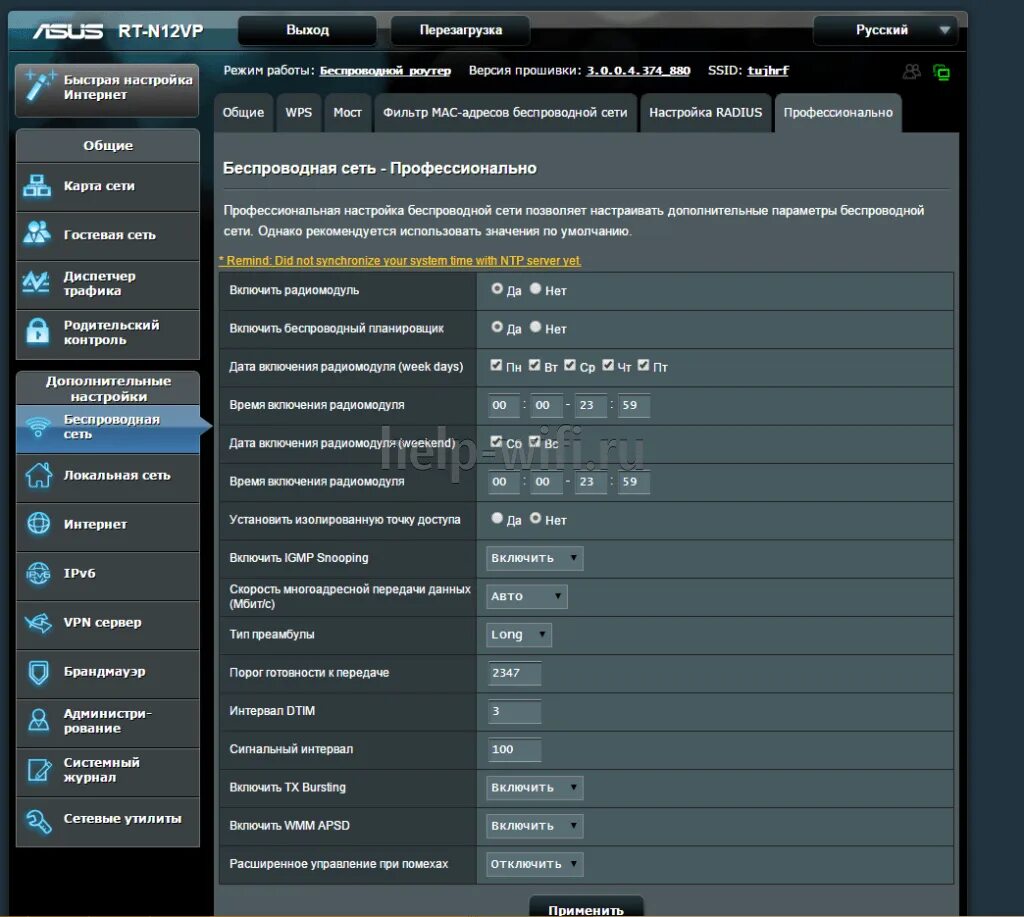Open the TX Bursting dropdown
This screenshot has width=1024, height=917.
pos(534,788)
